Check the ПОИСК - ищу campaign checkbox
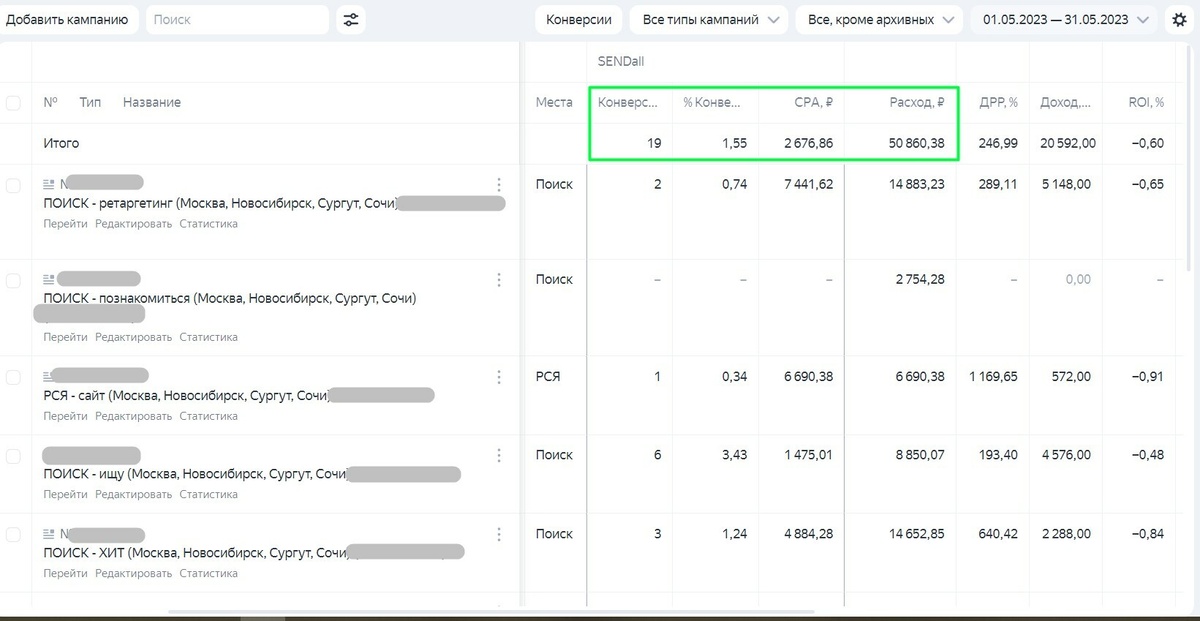1200x621 pixels. (13, 456)
